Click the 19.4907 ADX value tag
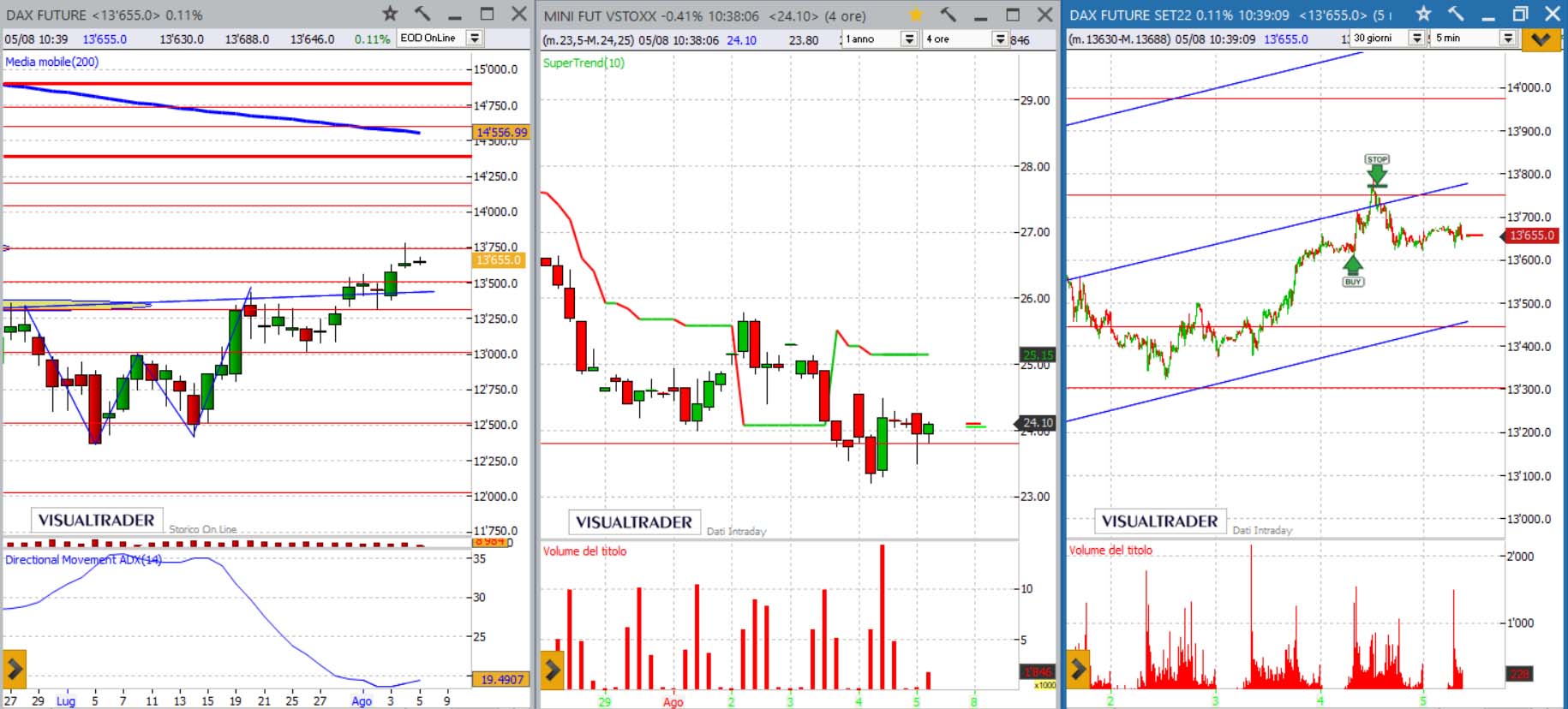Image resolution: width=1568 pixels, height=709 pixels. (x=501, y=679)
